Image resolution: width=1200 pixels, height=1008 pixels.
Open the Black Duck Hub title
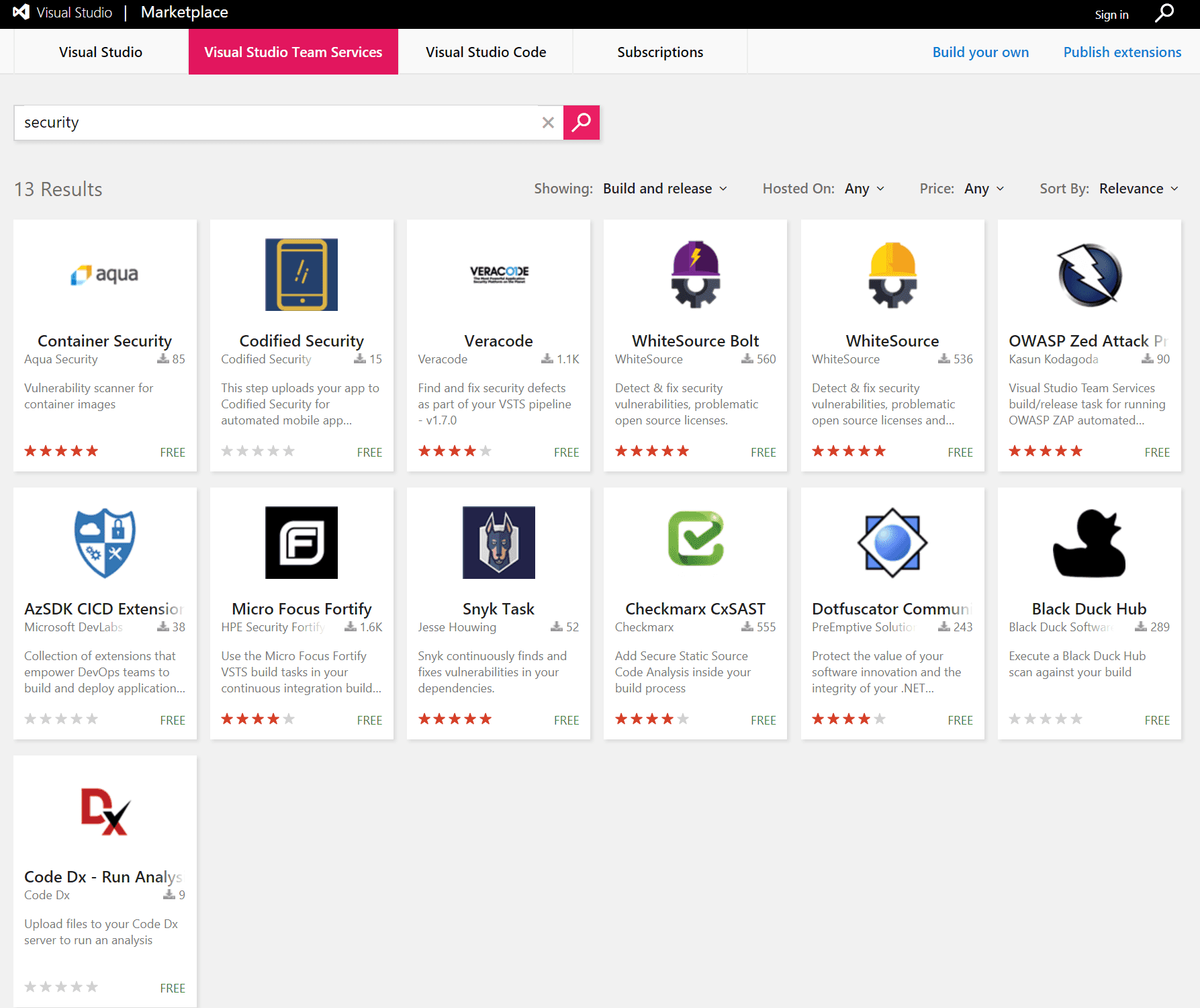point(1089,608)
